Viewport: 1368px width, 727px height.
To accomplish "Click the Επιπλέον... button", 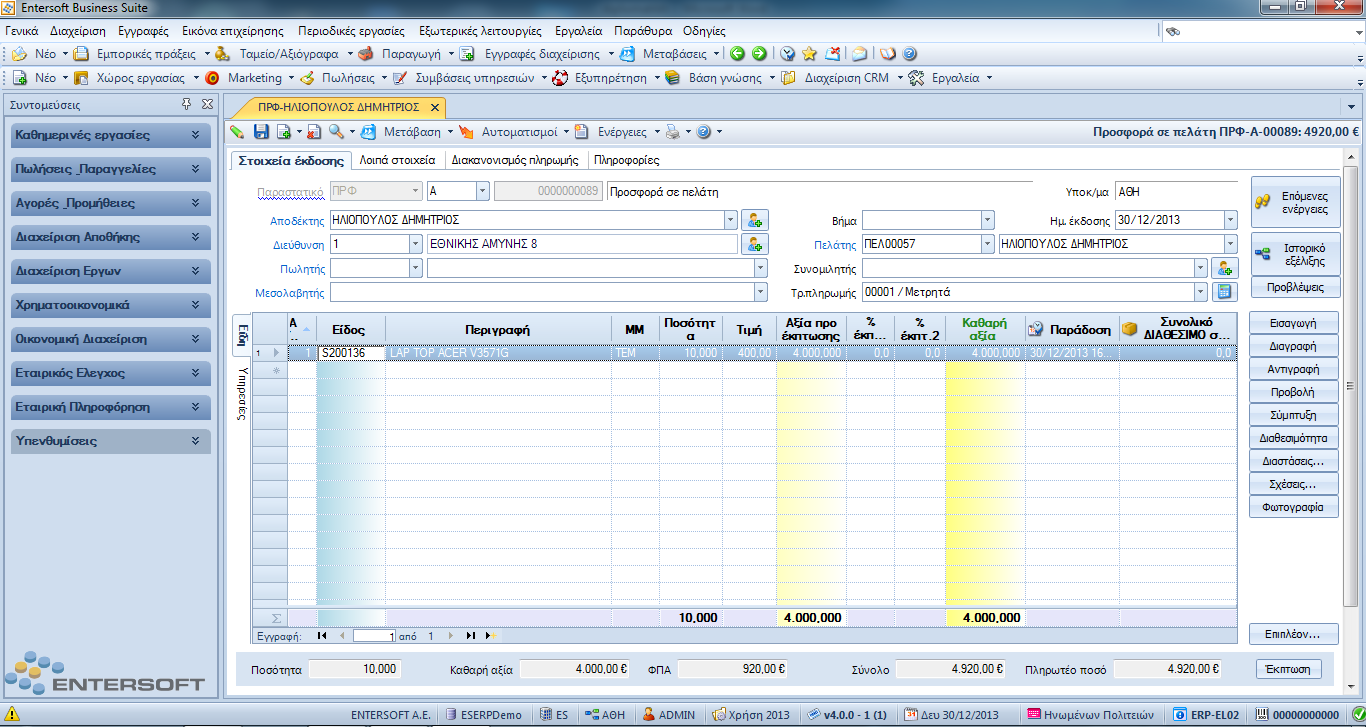I will [x=1294, y=634].
